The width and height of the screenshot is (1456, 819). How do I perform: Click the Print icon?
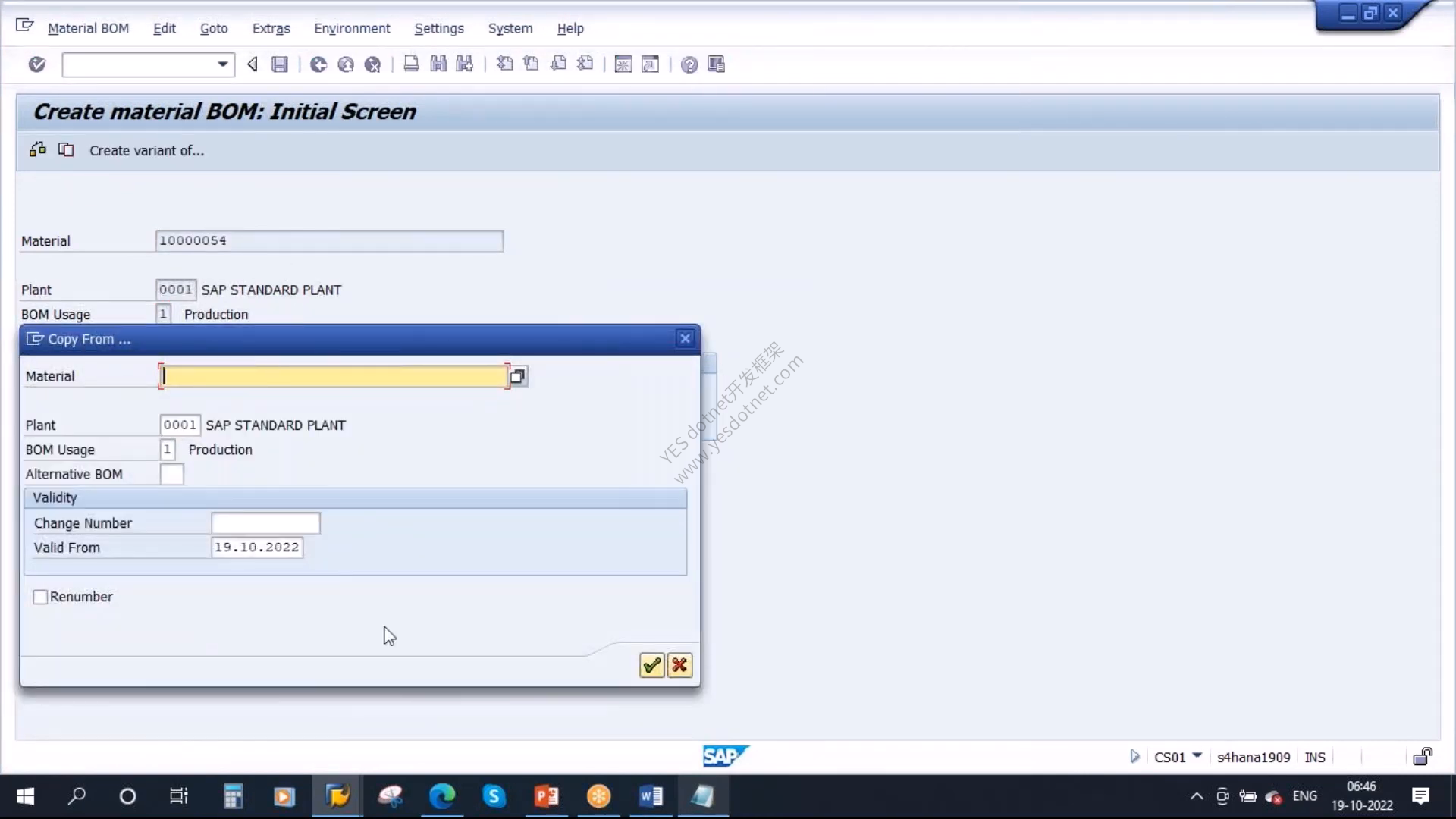(x=411, y=64)
